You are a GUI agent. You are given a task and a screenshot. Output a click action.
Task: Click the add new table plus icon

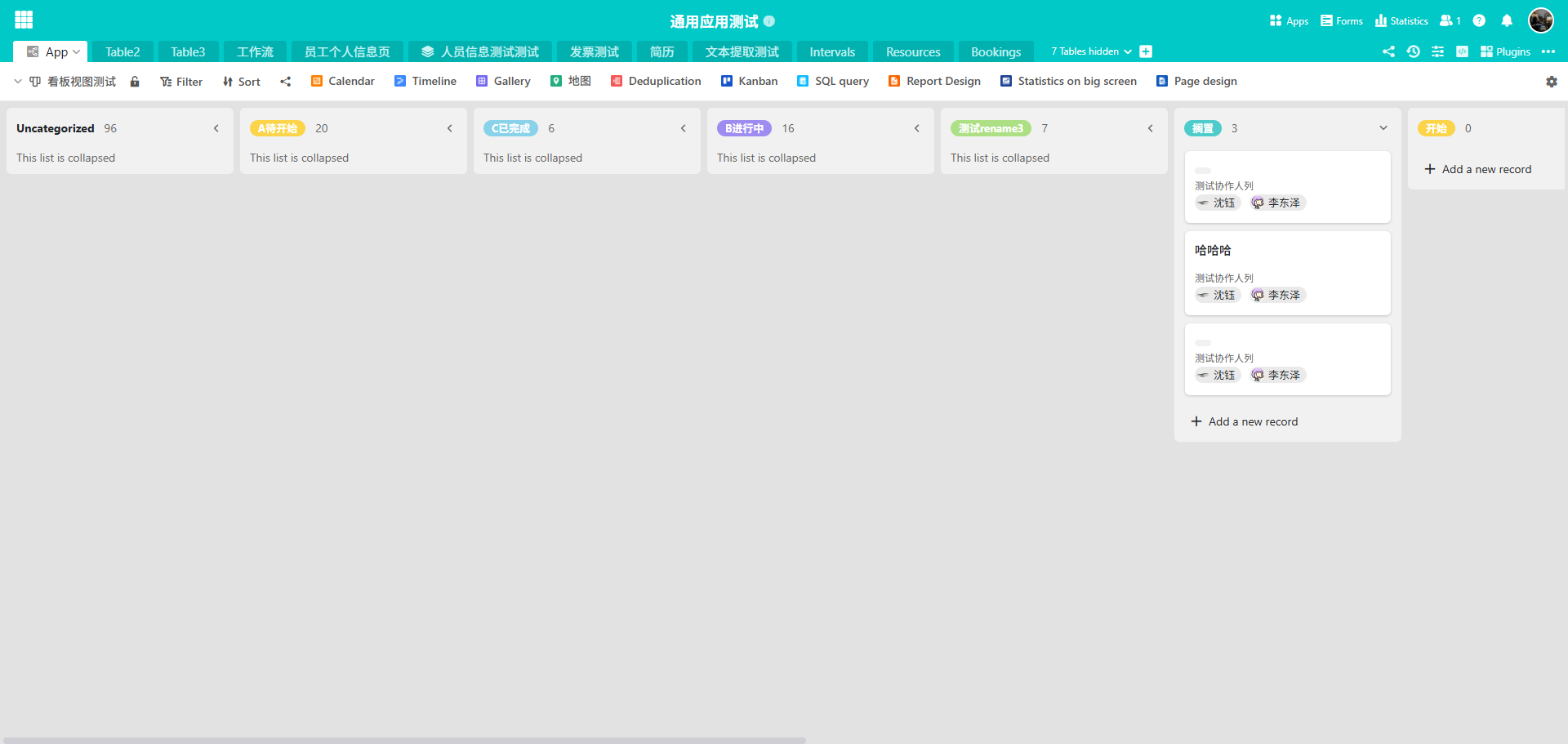pos(1146,51)
